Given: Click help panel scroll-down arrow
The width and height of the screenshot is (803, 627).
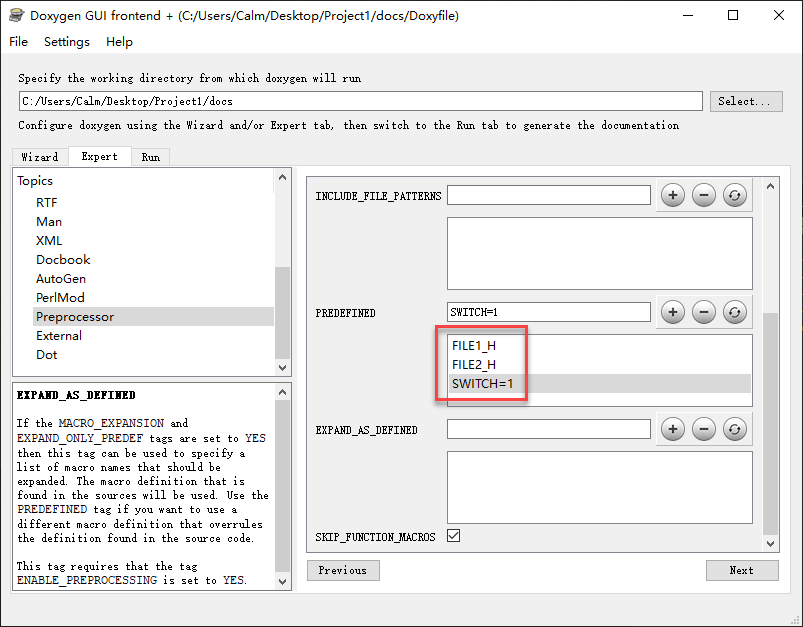Looking at the screenshot, I should coord(282,581).
